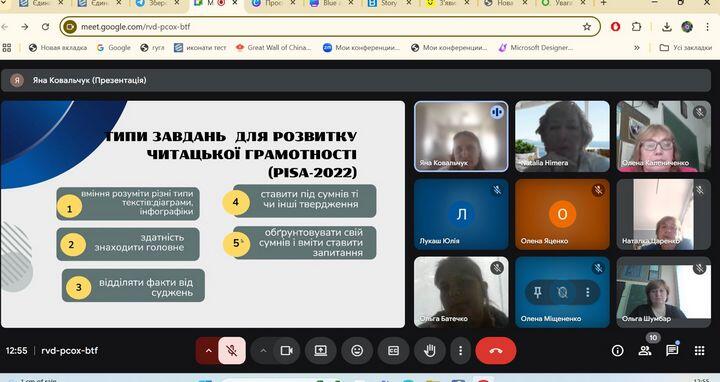The width and height of the screenshot is (720, 382).
Task: Open the chat with everyone icon
Action: (672, 351)
